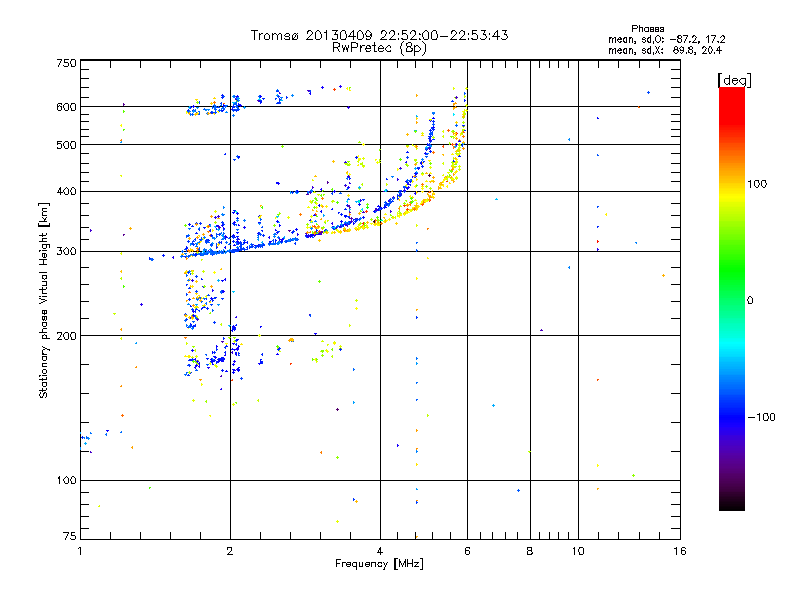The width and height of the screenshot is (800, 600).
Task: Click the y-axis tick label "75"
Action: (70, 536)
